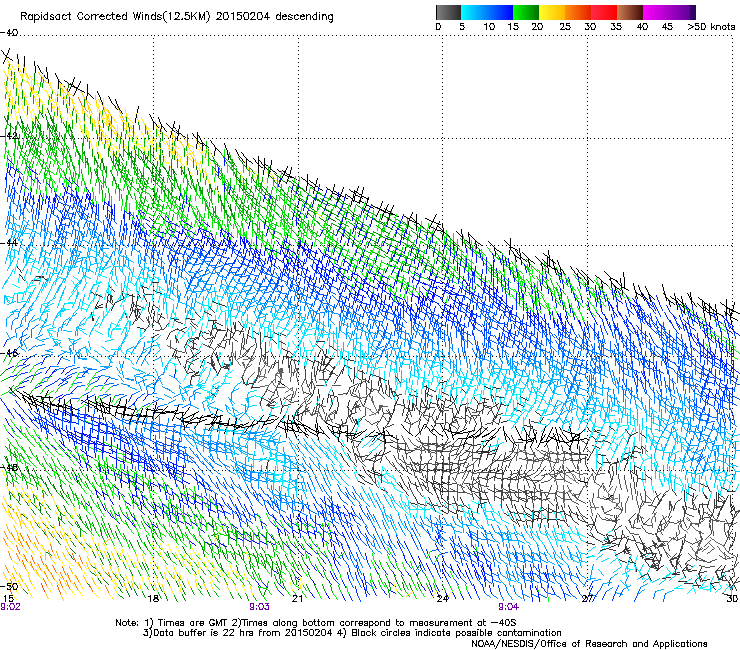Viewport: 740px width, 650px height.
Task: Click the 9:02 pass time label
Action: [10, 607]
